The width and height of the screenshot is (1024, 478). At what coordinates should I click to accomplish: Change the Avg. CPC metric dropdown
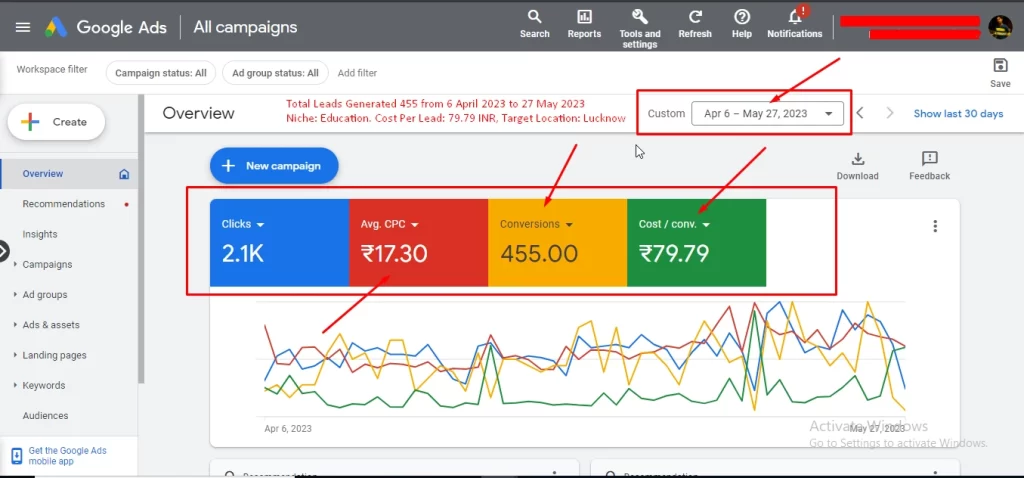click(x=390, y=224)
